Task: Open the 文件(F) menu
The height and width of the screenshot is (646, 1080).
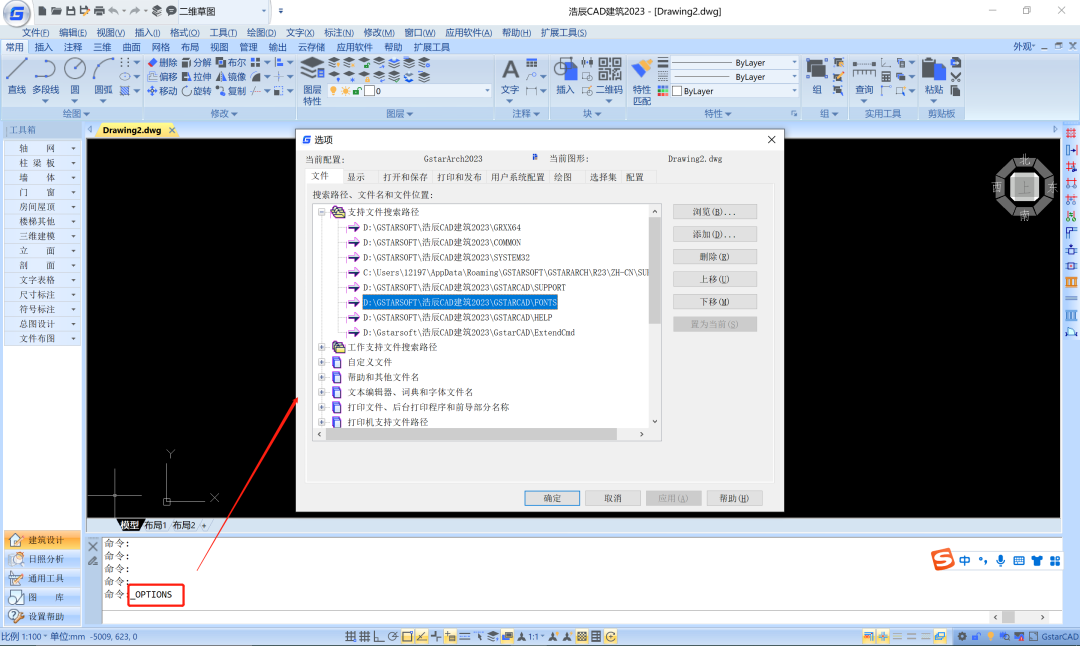Action: click(35, 32)
